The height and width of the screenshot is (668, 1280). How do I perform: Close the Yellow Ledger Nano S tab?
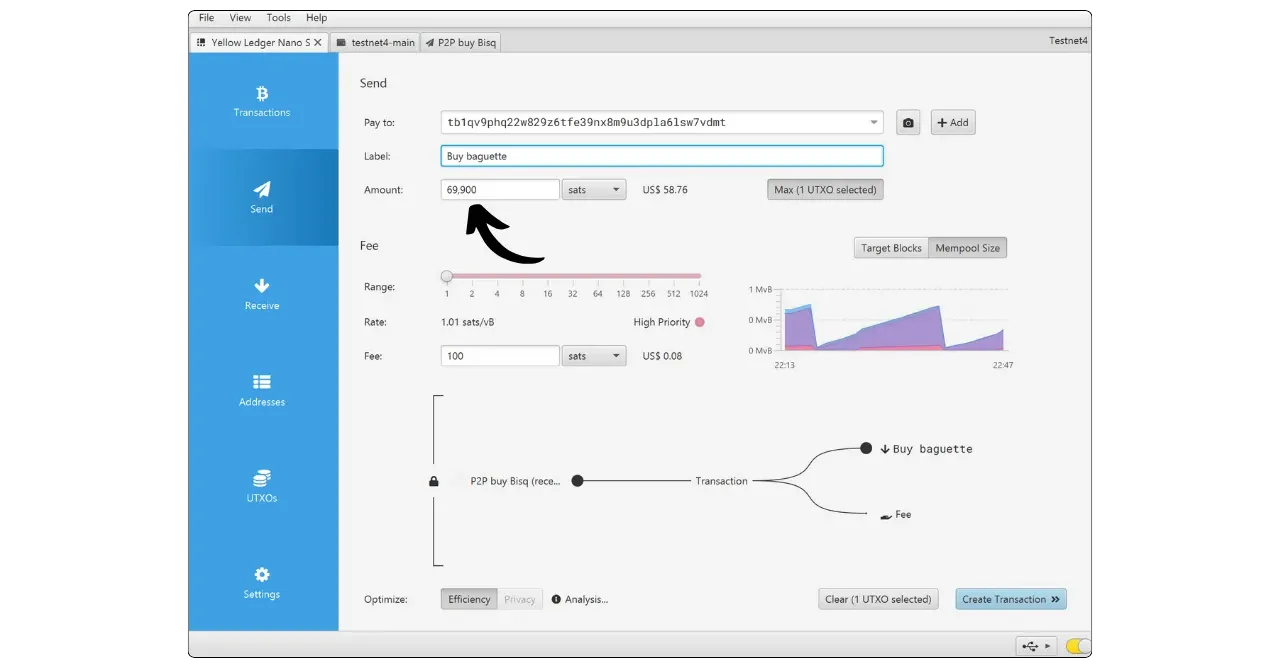[x=318, y=43]
